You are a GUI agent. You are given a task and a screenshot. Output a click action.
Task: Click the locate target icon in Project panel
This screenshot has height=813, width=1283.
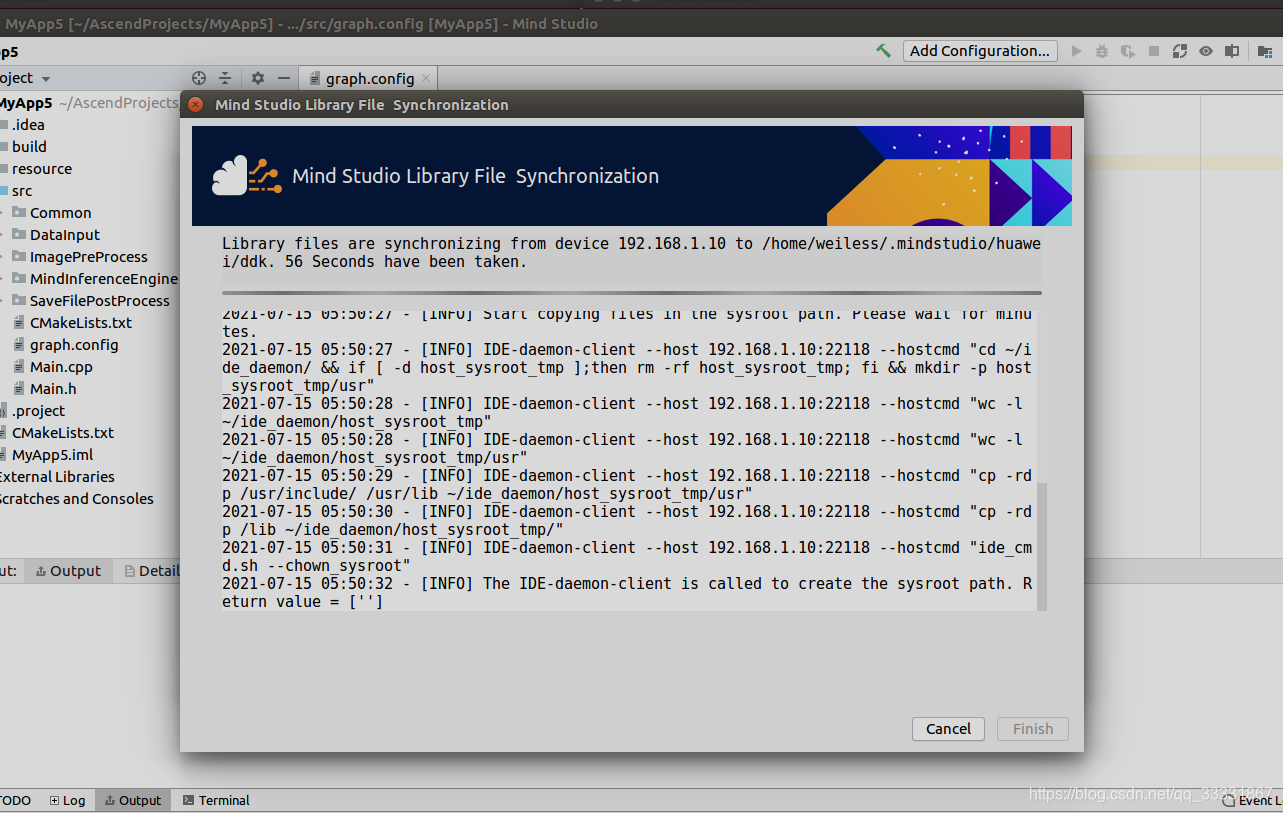click(x=198, y=78)
